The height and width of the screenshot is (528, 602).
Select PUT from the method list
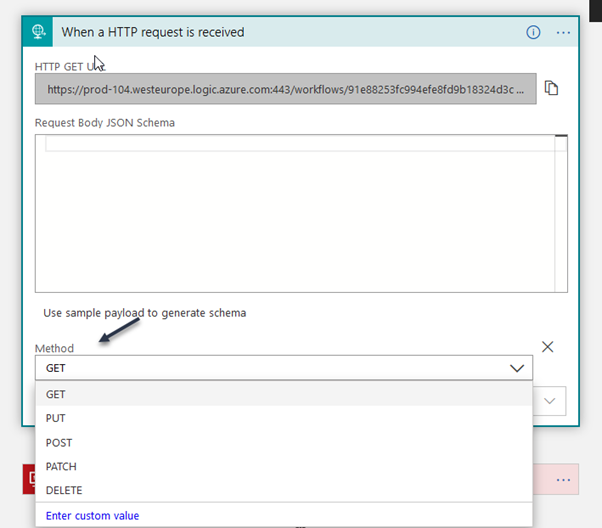click(56, 418)
